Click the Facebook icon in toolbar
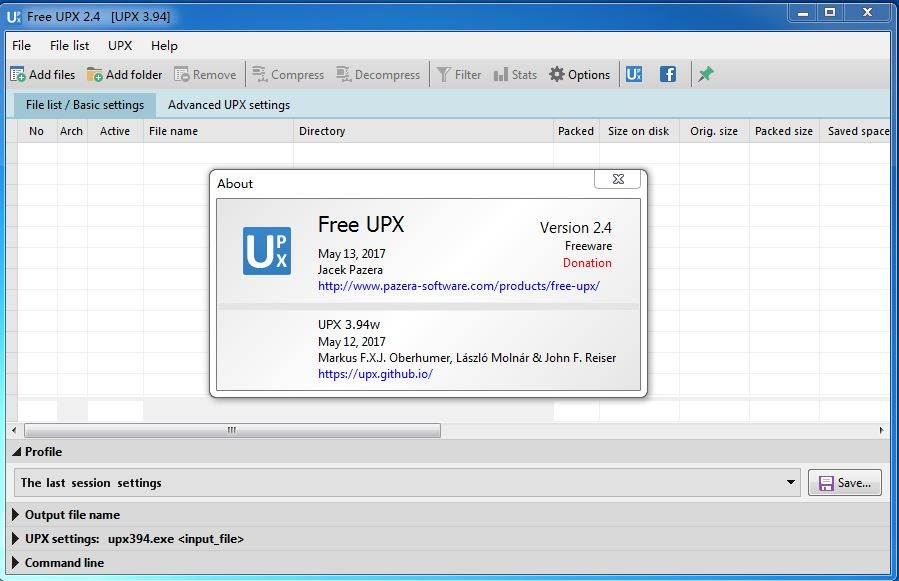 click(x=668, y=74)
